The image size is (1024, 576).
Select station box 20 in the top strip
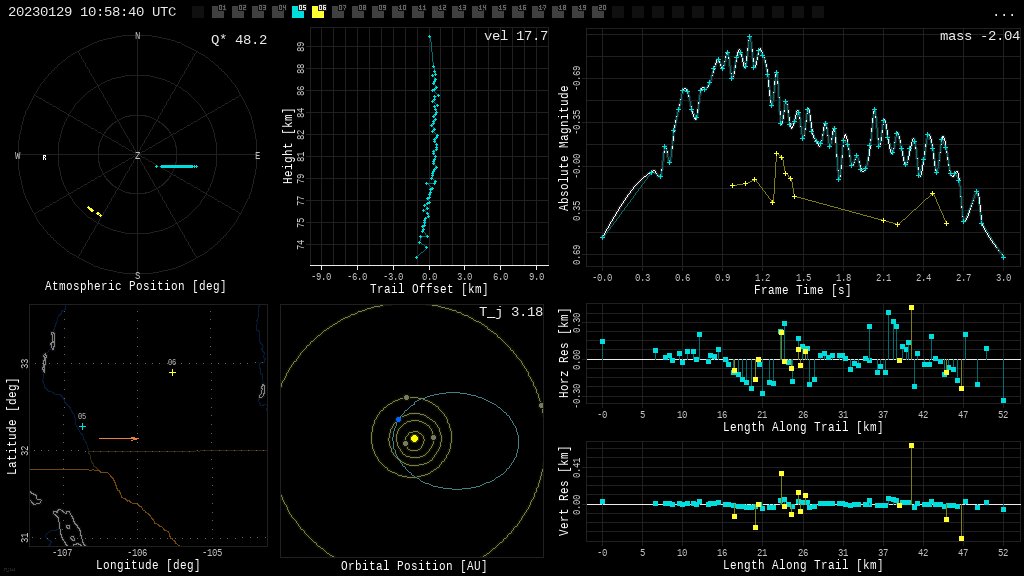coord(599,12)
